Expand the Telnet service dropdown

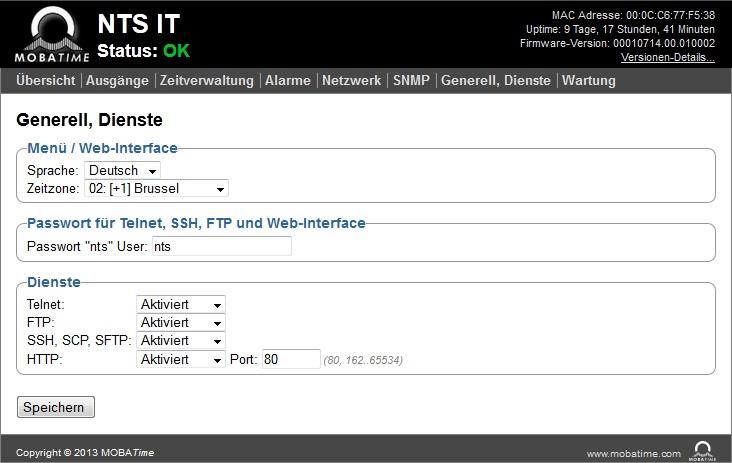[181, 304]
